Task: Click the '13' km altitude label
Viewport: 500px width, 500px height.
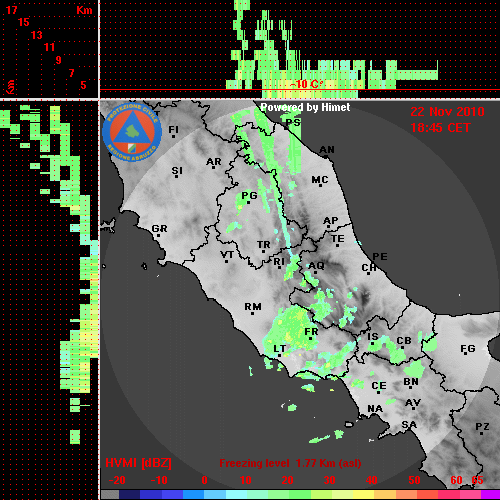Action: [37, 35]
